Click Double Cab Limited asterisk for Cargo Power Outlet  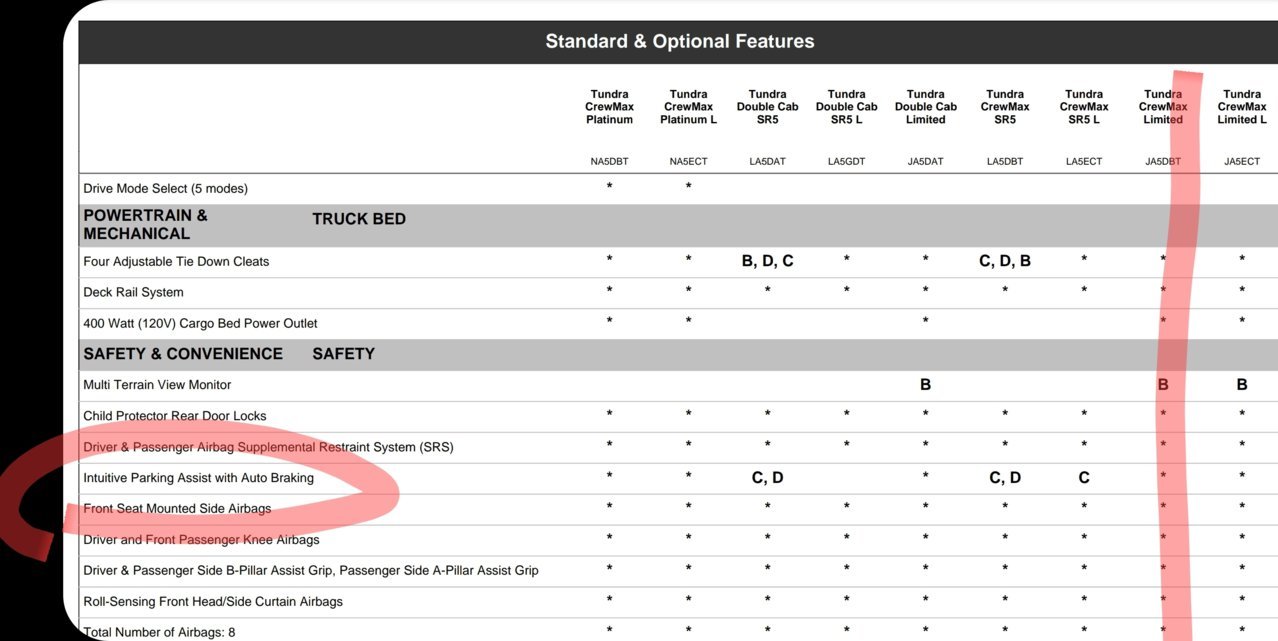point(925,322)
